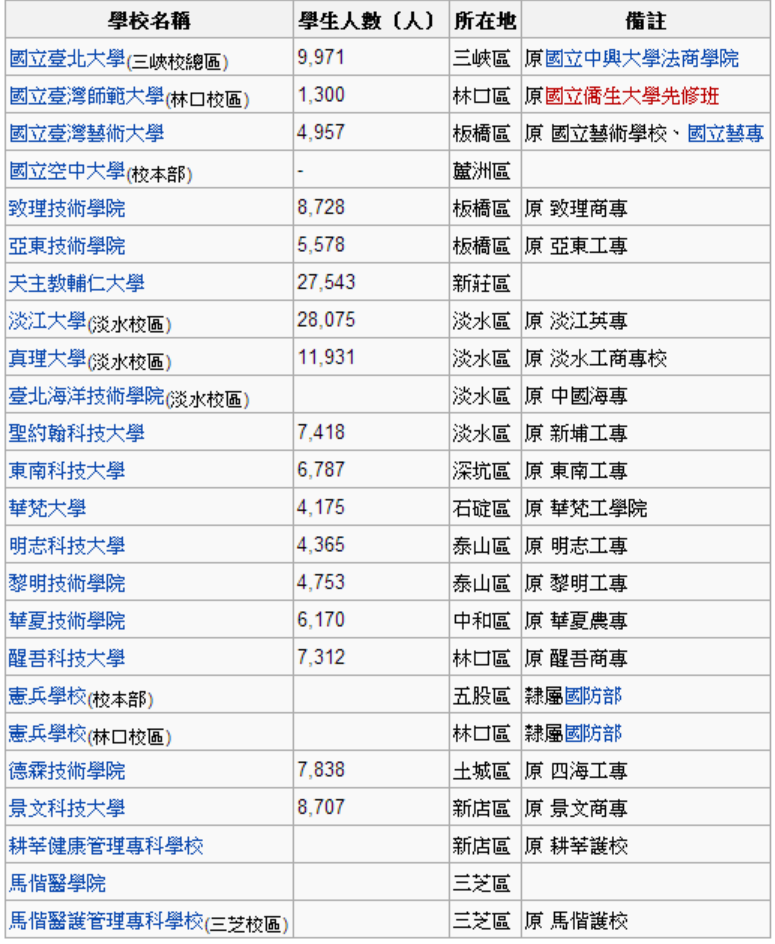Open the 明志科技大學 link
Viewport: 775px width, 944px height.
[67, 545]
